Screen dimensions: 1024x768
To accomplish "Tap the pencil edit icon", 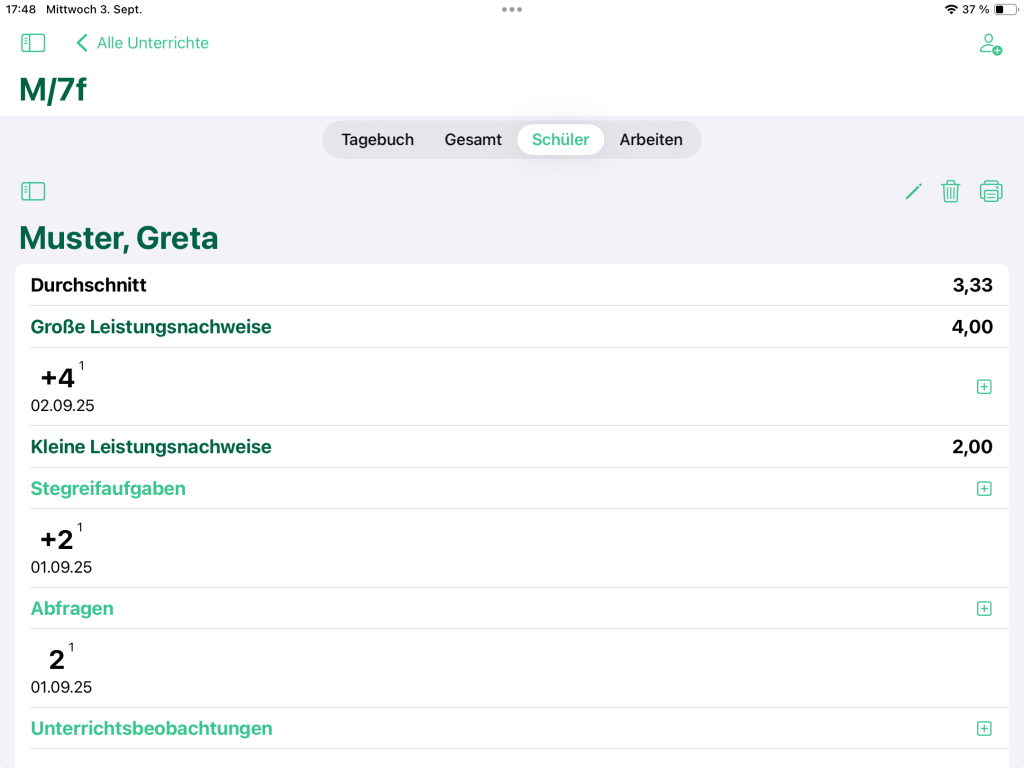I will [x=913, y=191].
